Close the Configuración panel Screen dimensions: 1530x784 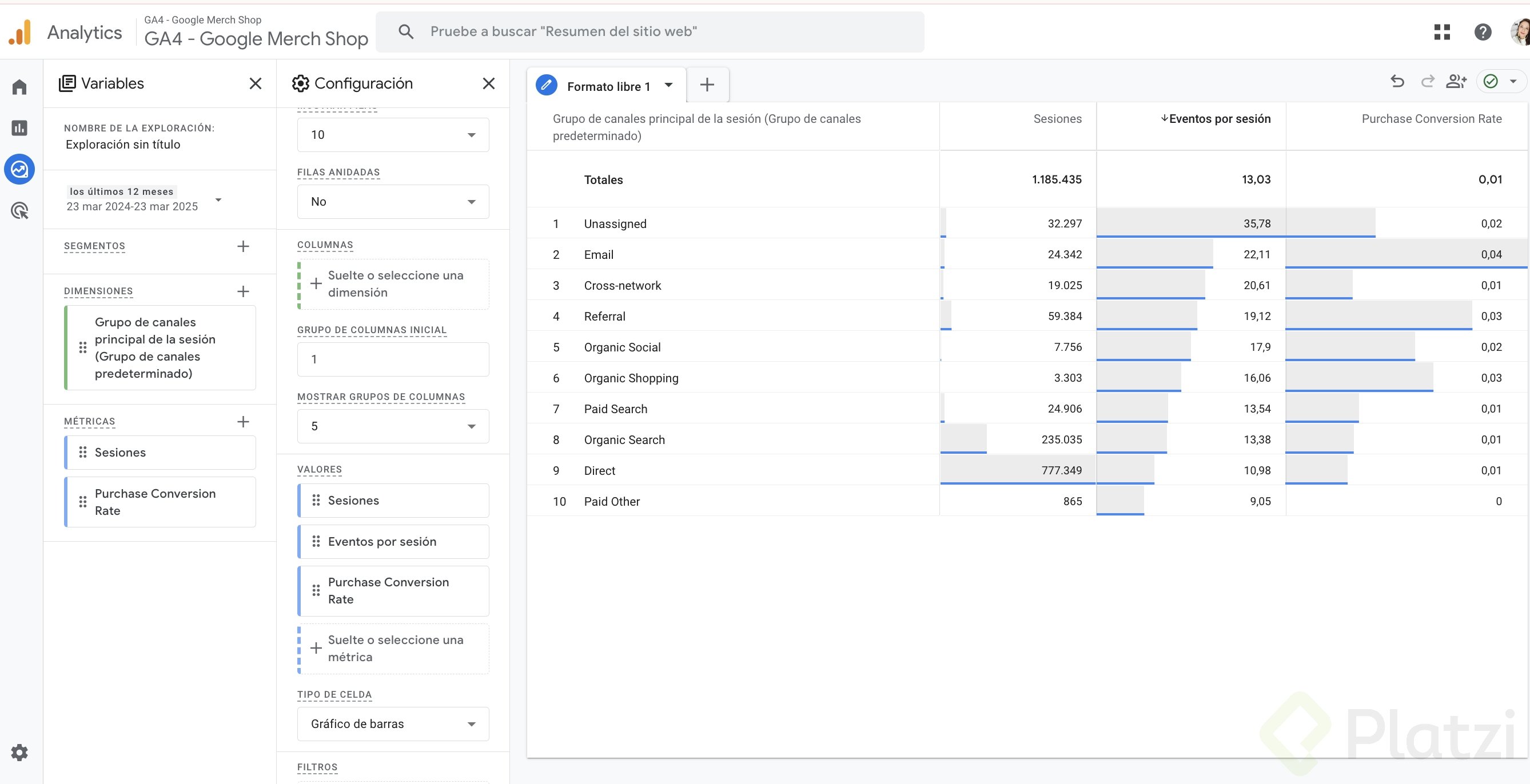coord(489,83)
